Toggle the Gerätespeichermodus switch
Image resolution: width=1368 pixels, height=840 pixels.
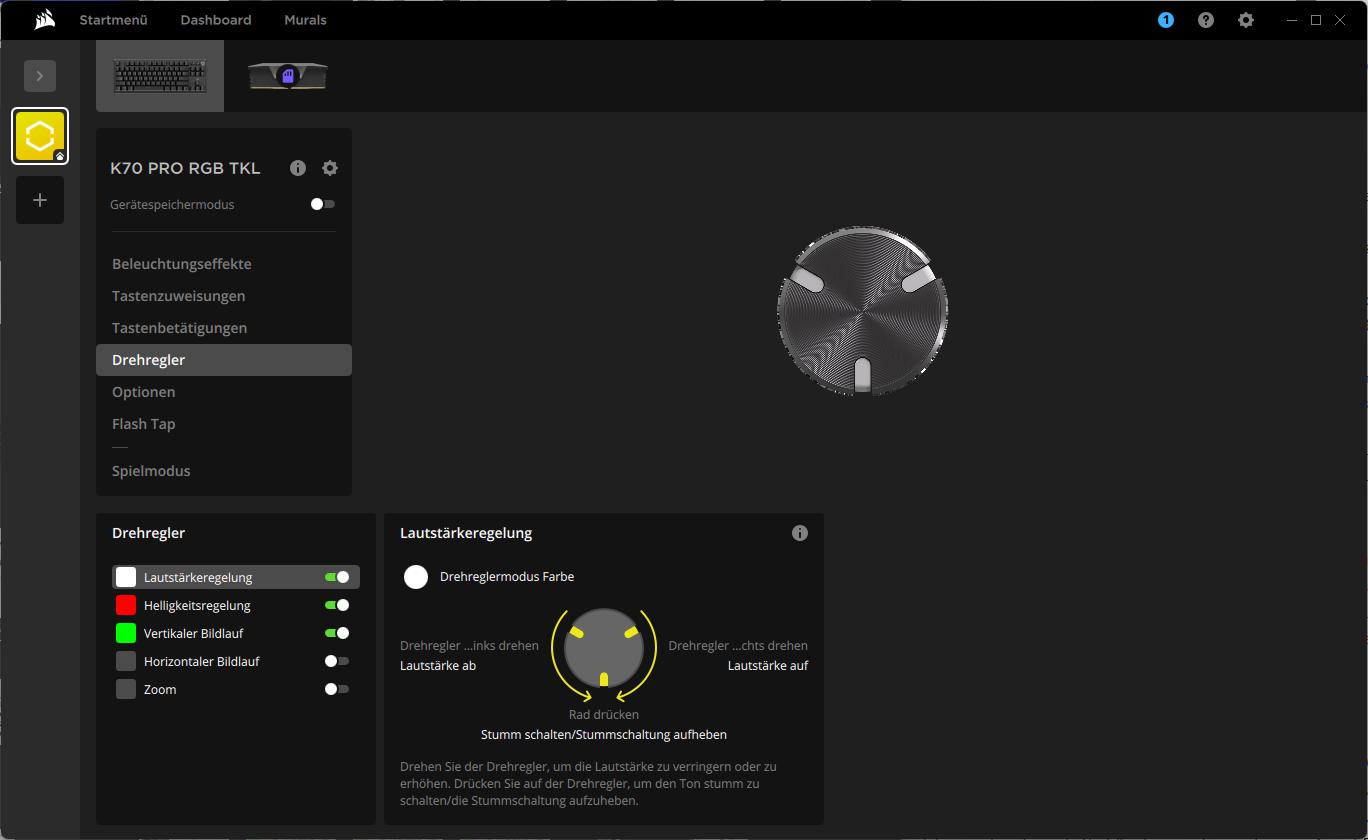click(322, 204)
